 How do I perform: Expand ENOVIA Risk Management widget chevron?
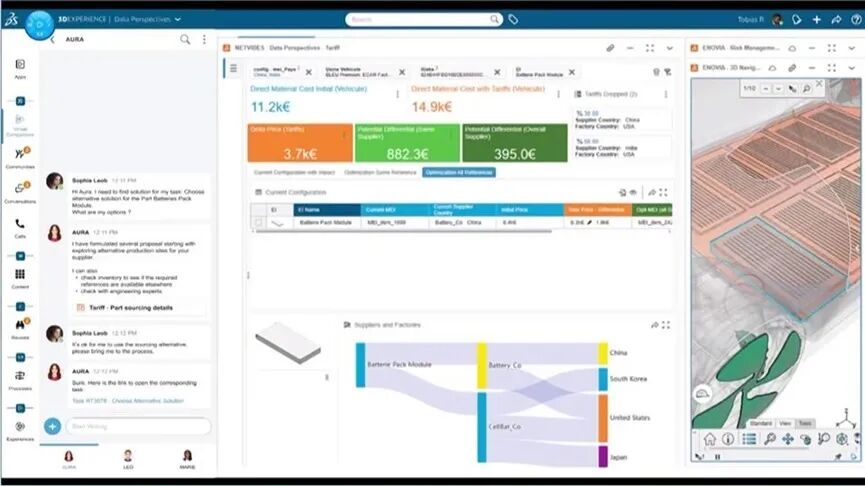(851, 48)
